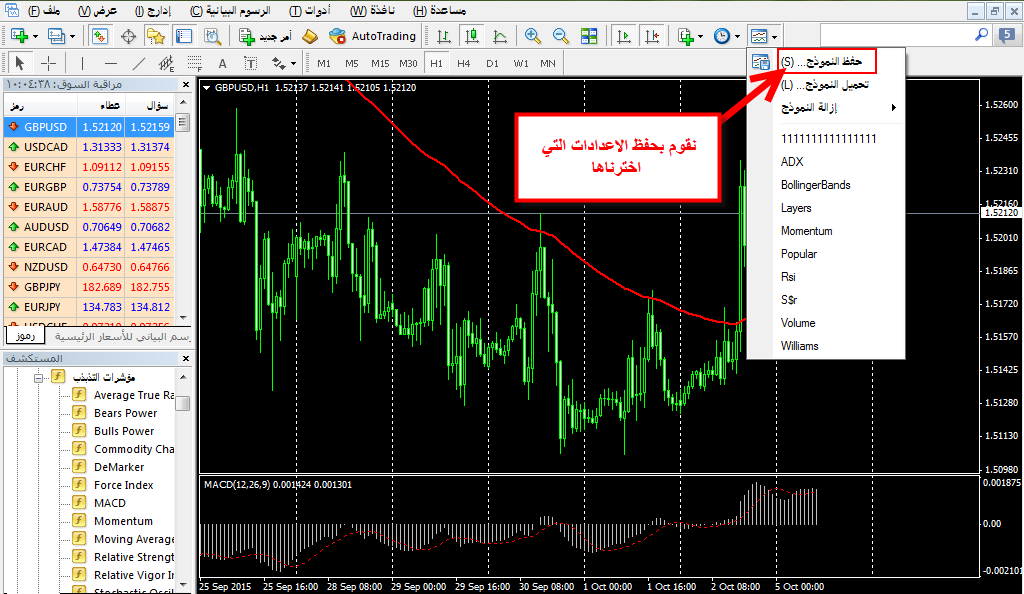Viewport: 1024px width, 594px height.
Task: Click inside the search input field
Action: coord(896,35)
